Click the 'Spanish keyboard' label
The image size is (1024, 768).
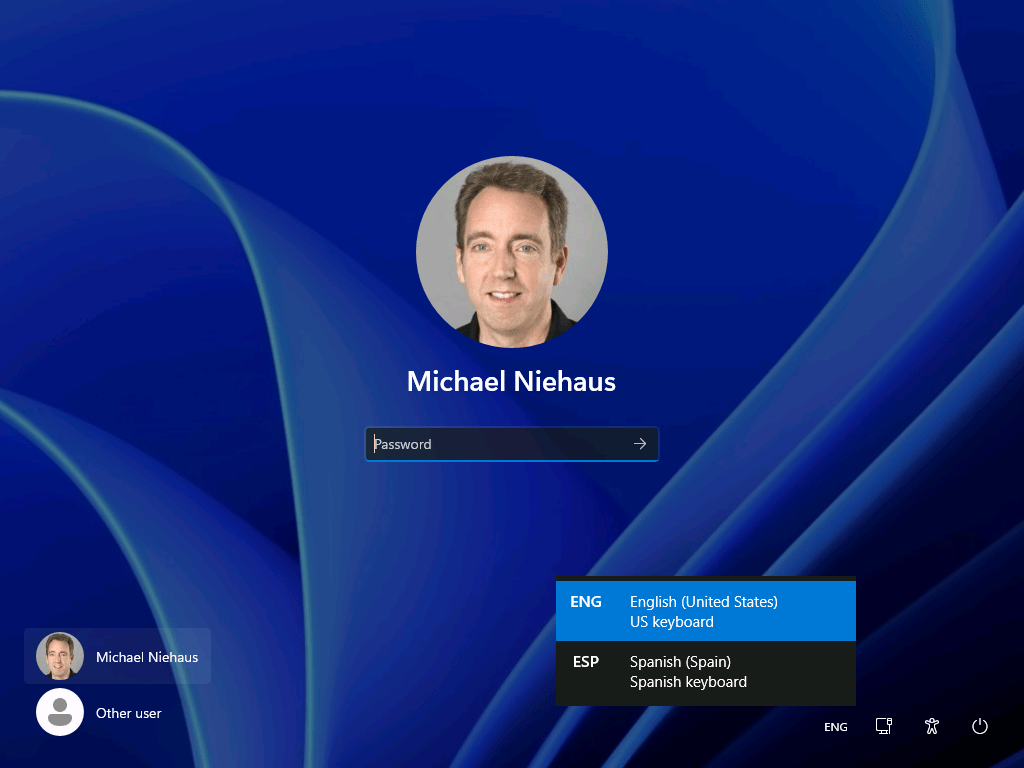click(x=688, y=682)
